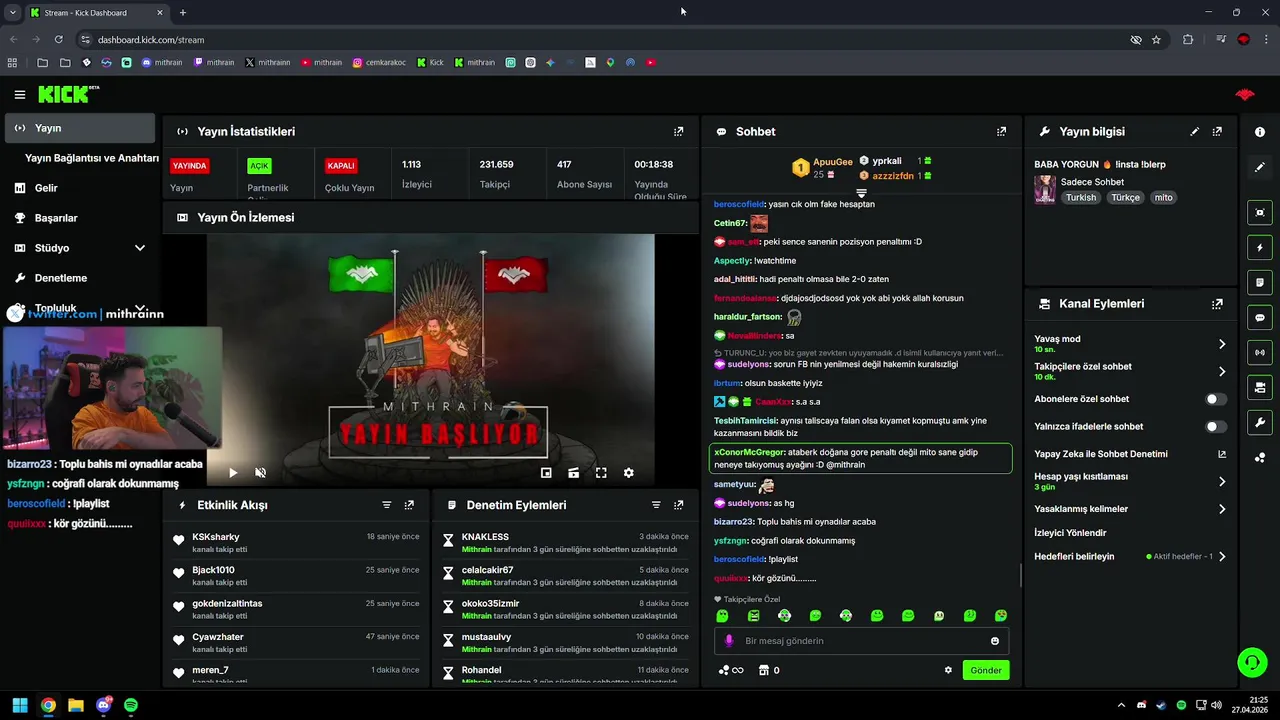Open the emoji picker in chat input
The height and width of the screenshot is (720, 1280).
point(995,641)
